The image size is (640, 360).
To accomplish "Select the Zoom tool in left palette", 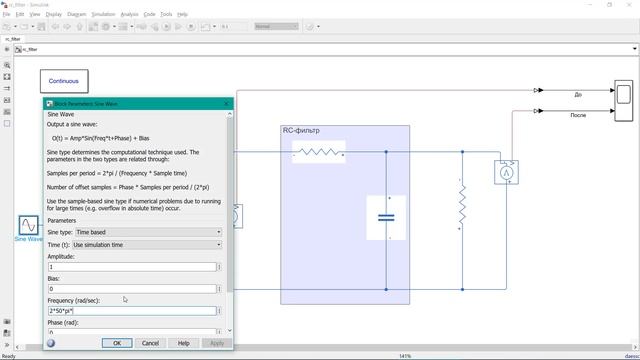I will [x=7, y=65].
